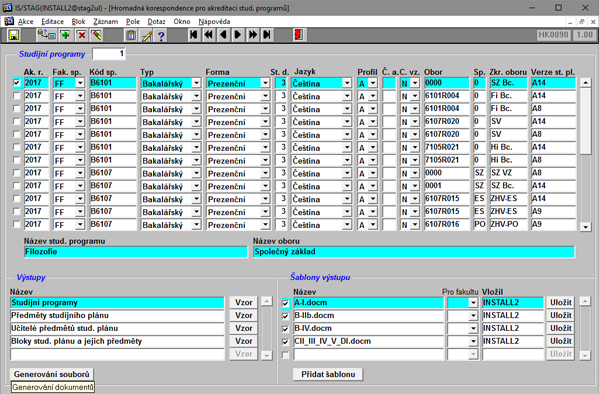Open the Blok menu
The height and width of the screenshot is (394, 600).
point(78,22)
